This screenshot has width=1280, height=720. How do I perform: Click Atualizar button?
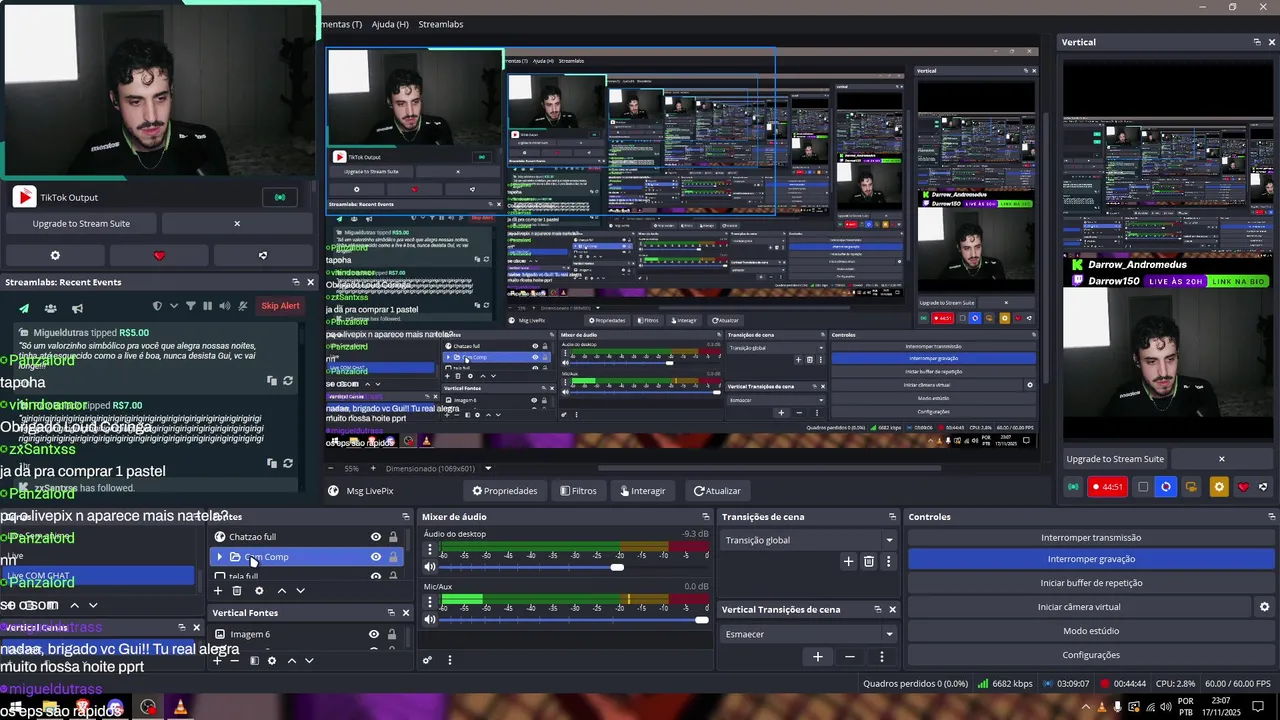point(717,491)
